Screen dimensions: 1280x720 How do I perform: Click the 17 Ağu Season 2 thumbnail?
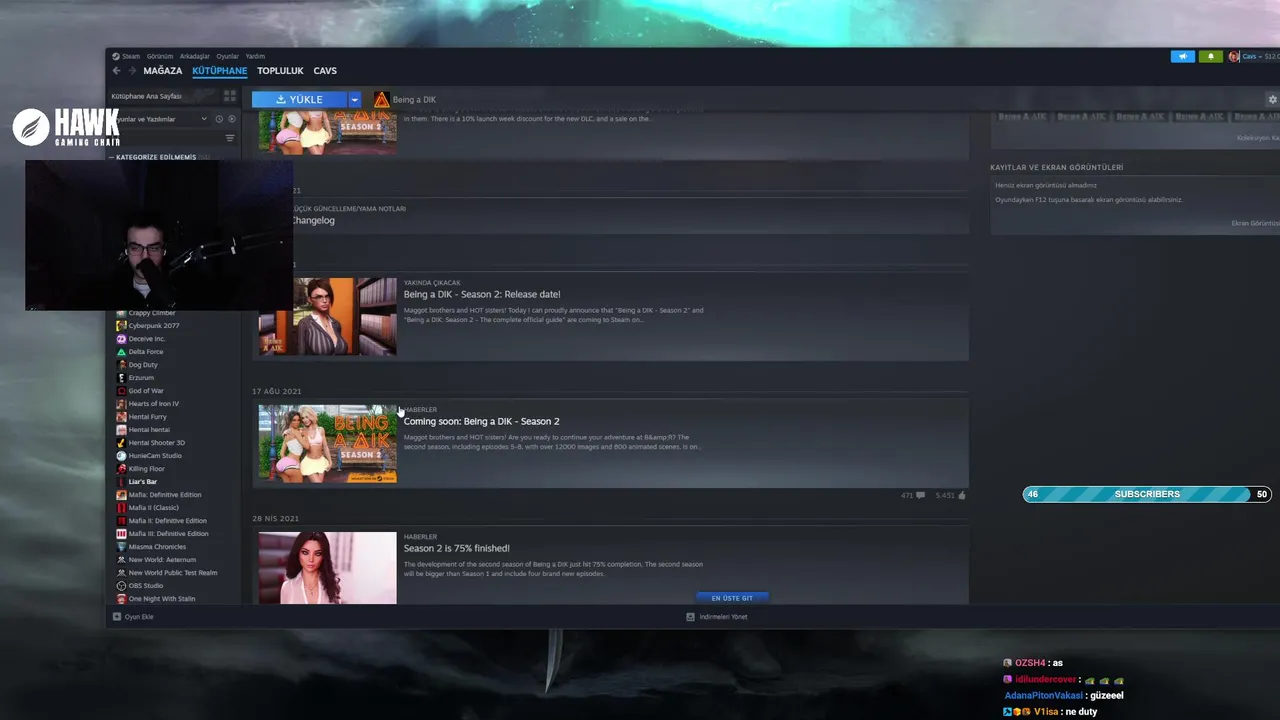pos(328,444)
